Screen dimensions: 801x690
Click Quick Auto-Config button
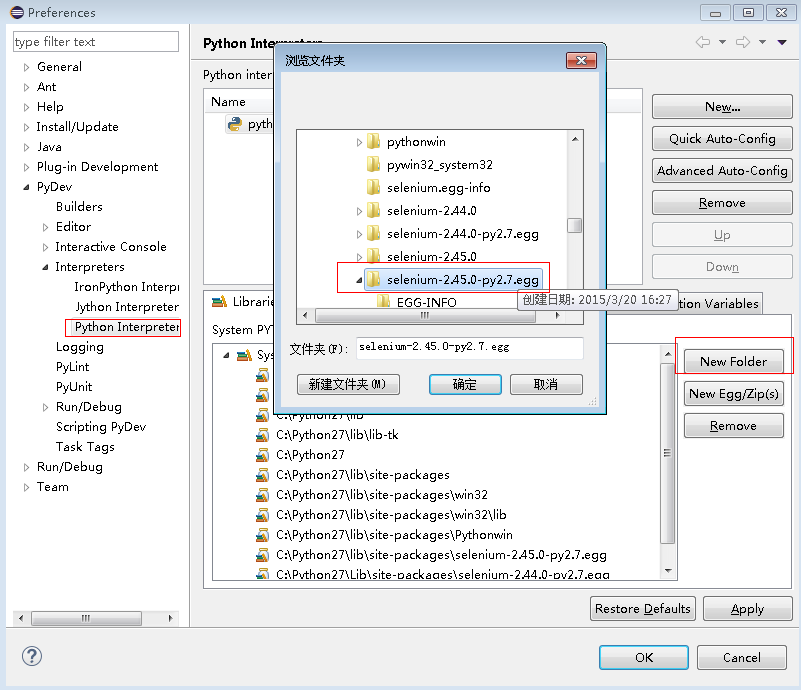[x=722, y=139]
